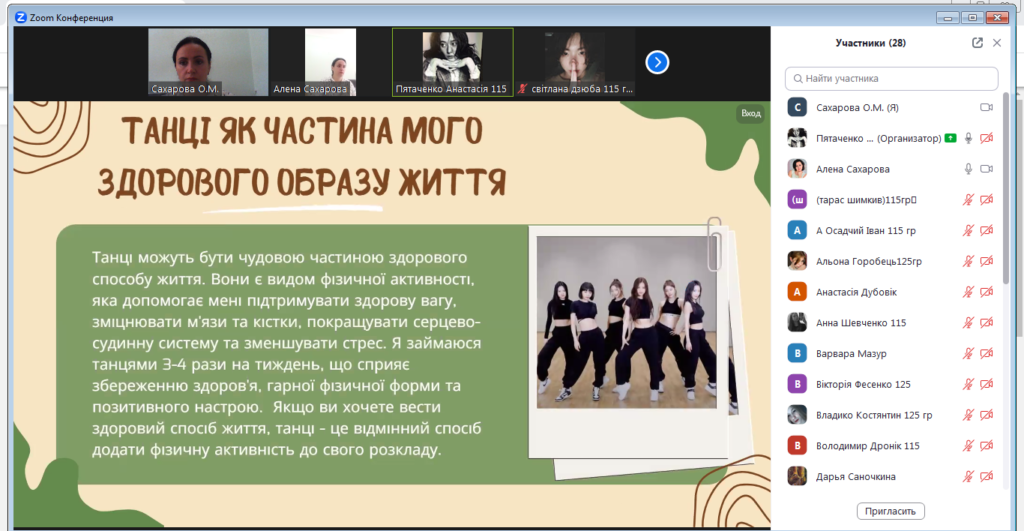Click muted mic icon for Анна Шевченко

pyautogui.click(x=968, y=322)
